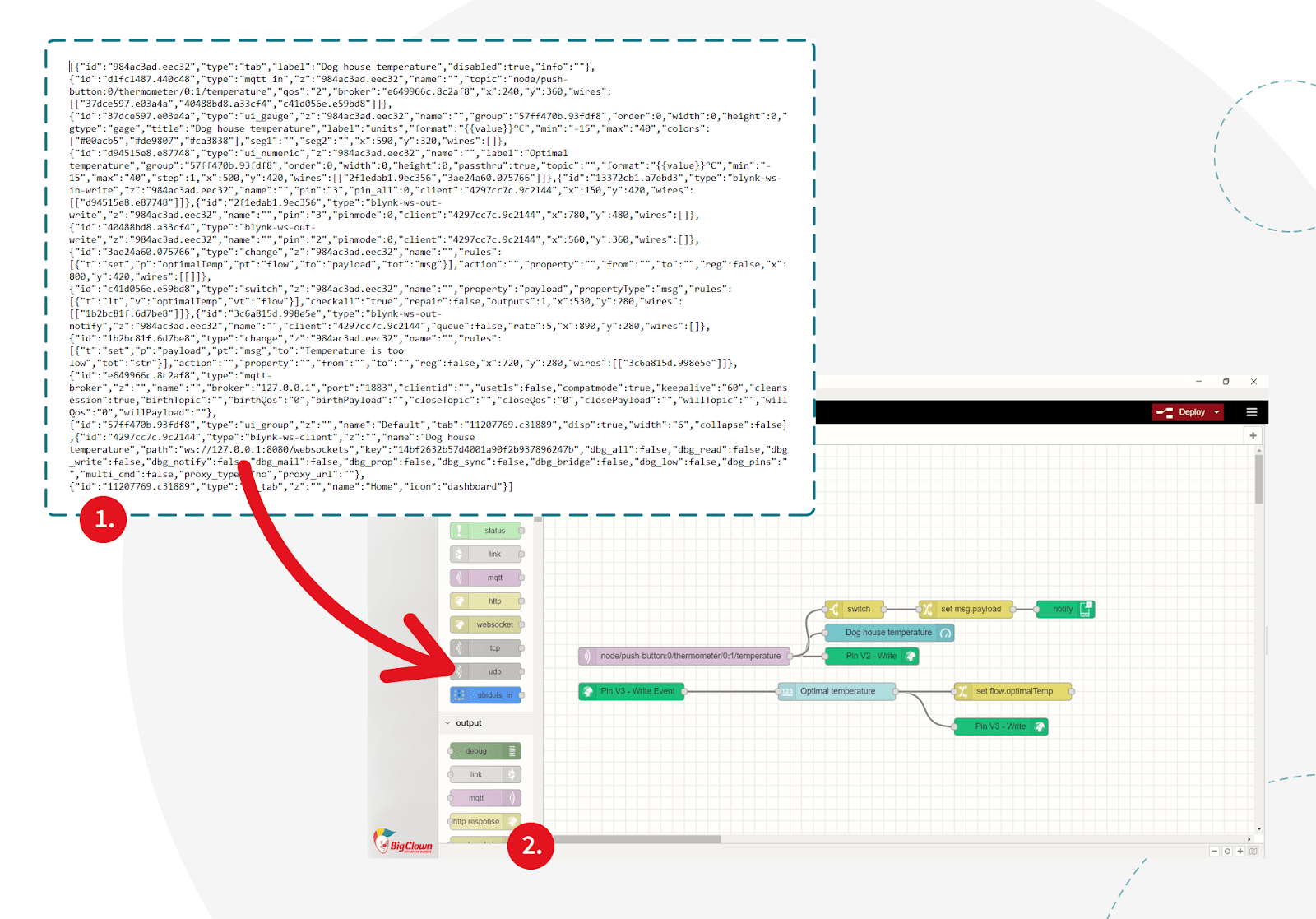Select the ubidots_in node in palette
Screen dimensions: 1316x919
tap(486, 695)
